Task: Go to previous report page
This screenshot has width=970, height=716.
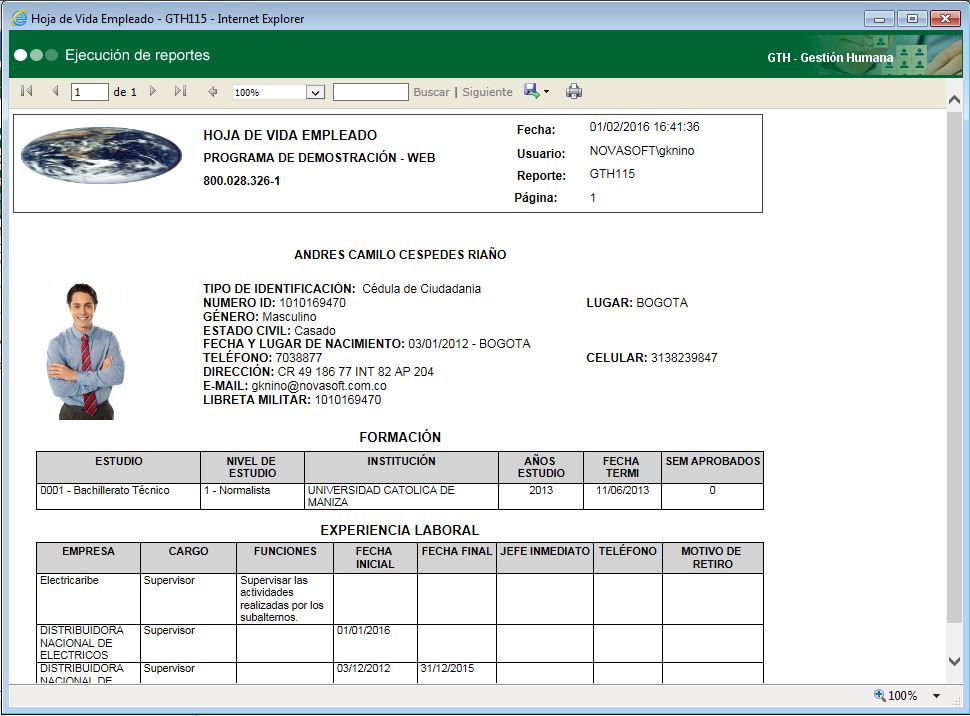Action: 55,92
